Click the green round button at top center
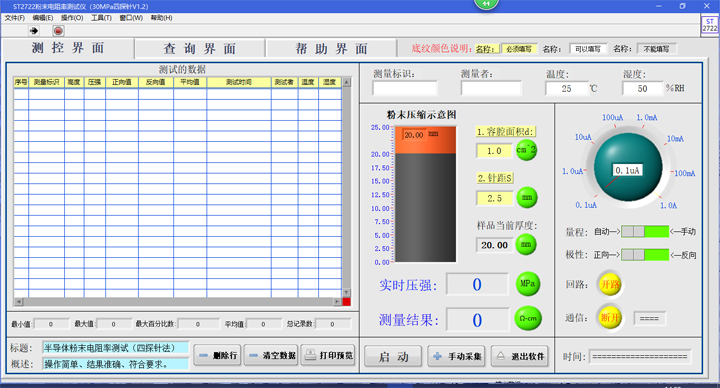The height and width of the screenshot is (388, 720). 486,4
